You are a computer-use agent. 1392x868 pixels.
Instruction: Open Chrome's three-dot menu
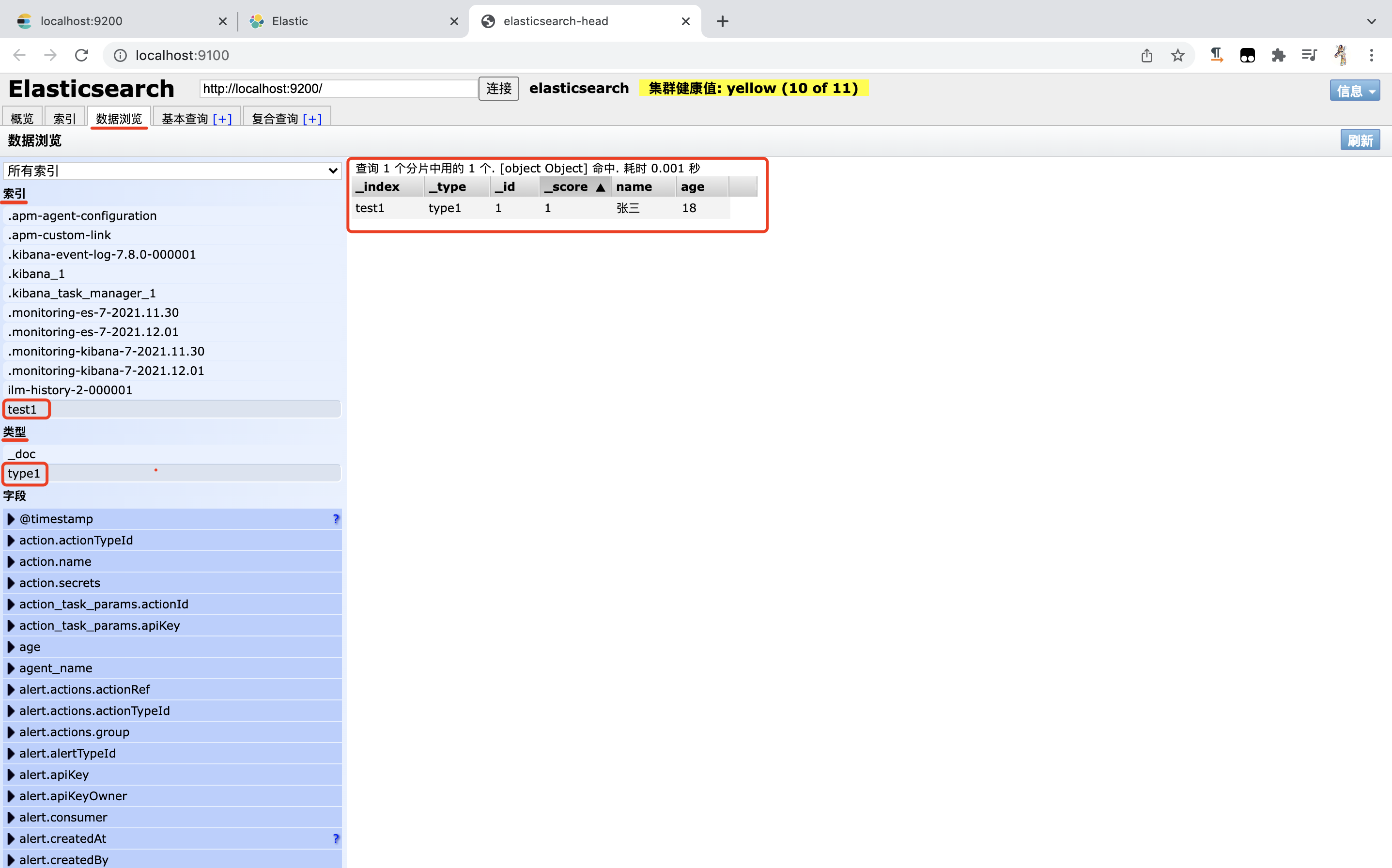click(x=1371, y=55)
